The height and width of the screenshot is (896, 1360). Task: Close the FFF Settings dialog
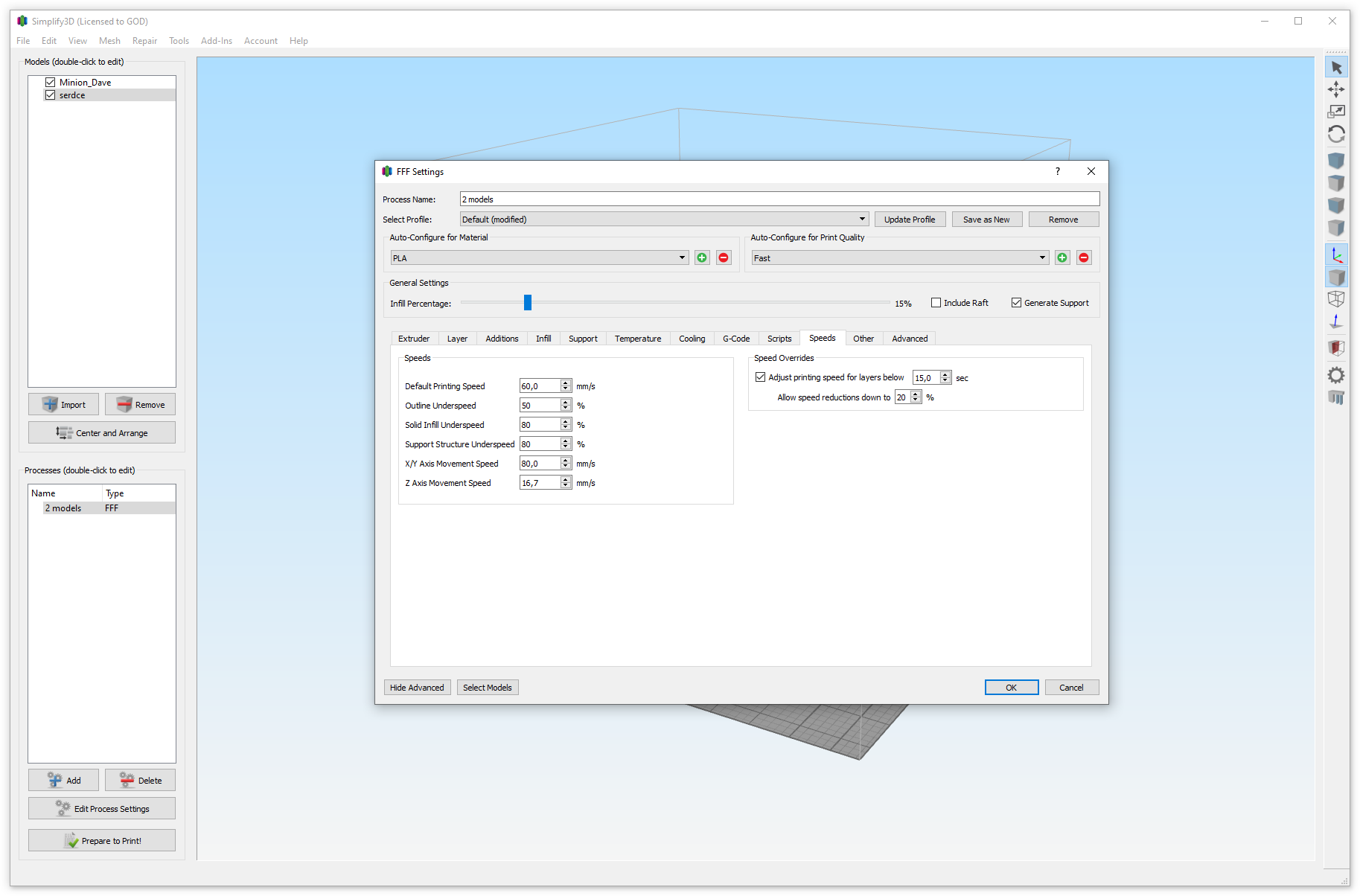pos(1091,171)
